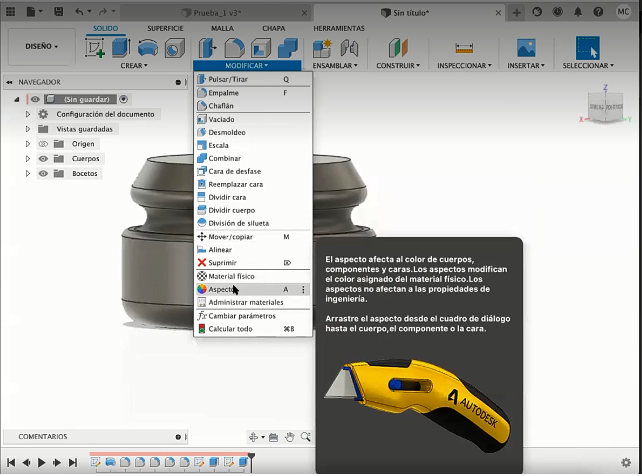Expand the SELECCIONAR dropdown
Image resolution: width=642 pixels, height=476 pixels.
click(x=588, y=65)
